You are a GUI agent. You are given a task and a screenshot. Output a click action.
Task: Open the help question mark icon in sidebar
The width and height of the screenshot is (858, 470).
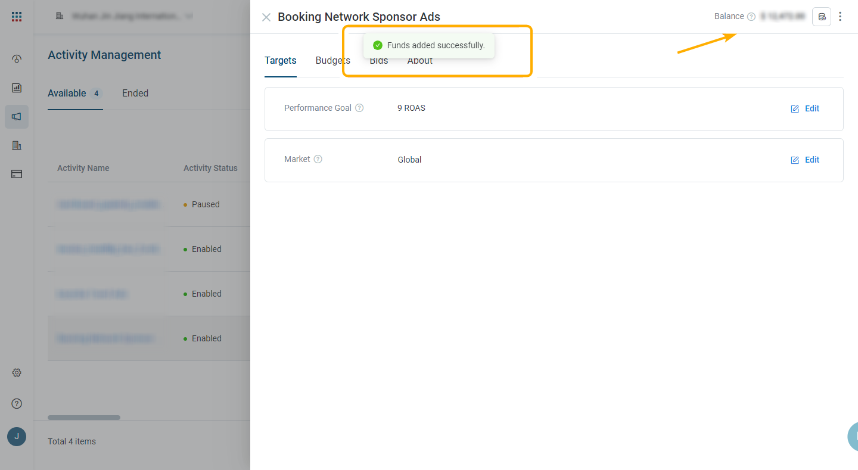tap(16, 404)
